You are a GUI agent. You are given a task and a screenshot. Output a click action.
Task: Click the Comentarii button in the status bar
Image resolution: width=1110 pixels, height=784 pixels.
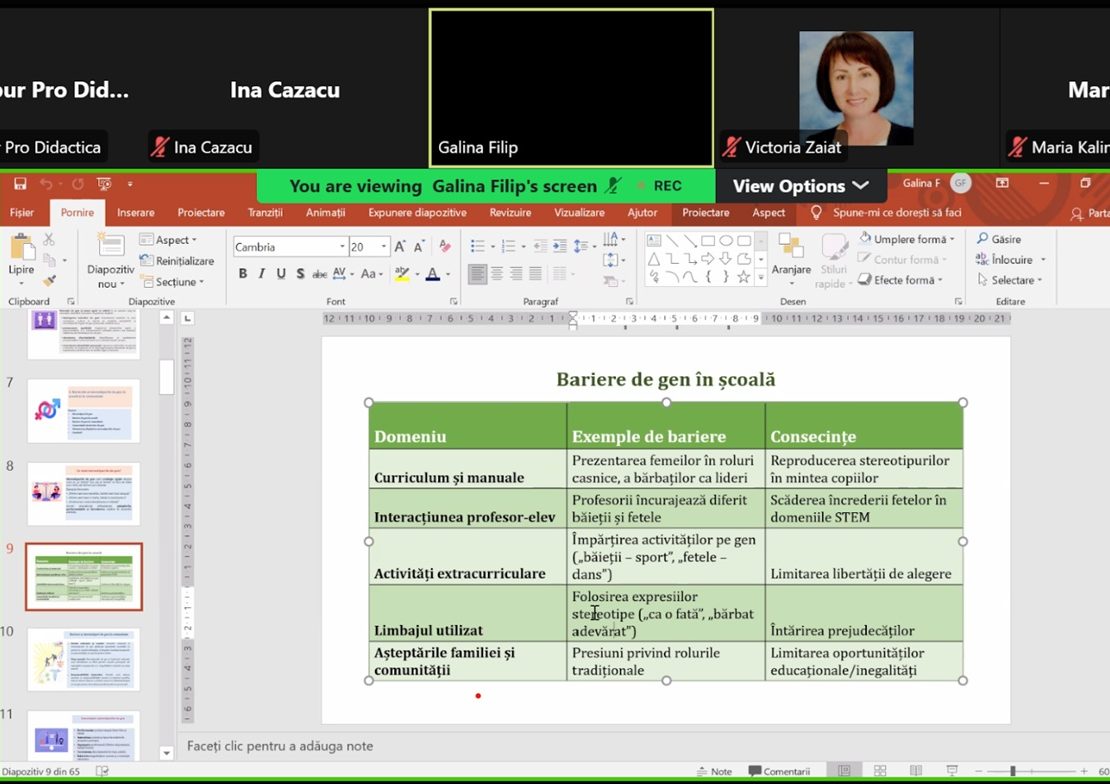(x=778, y=771)
